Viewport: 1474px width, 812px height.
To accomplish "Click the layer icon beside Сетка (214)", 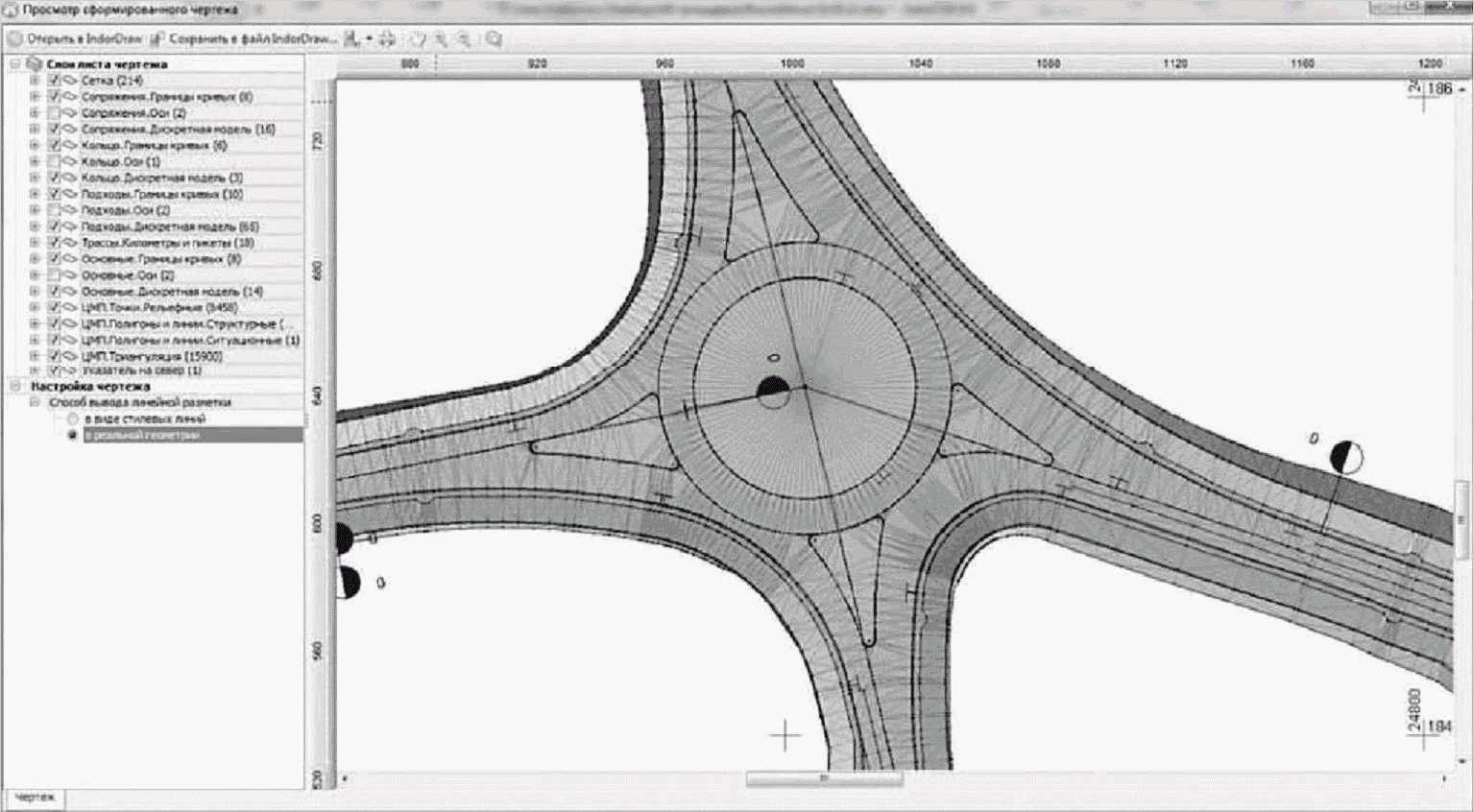I will click(x=69, y=81).
